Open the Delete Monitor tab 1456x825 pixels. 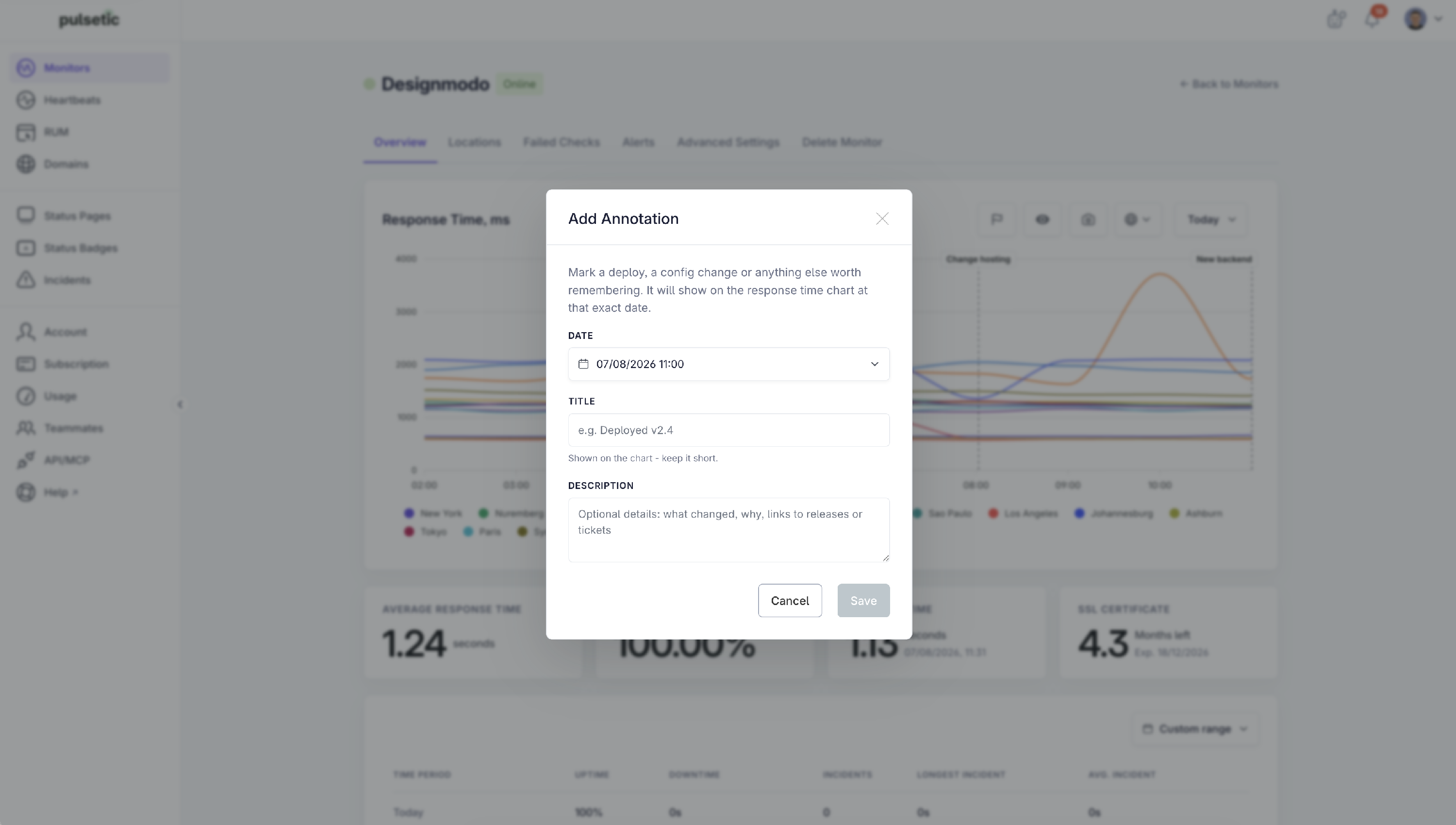pos(842,142)
